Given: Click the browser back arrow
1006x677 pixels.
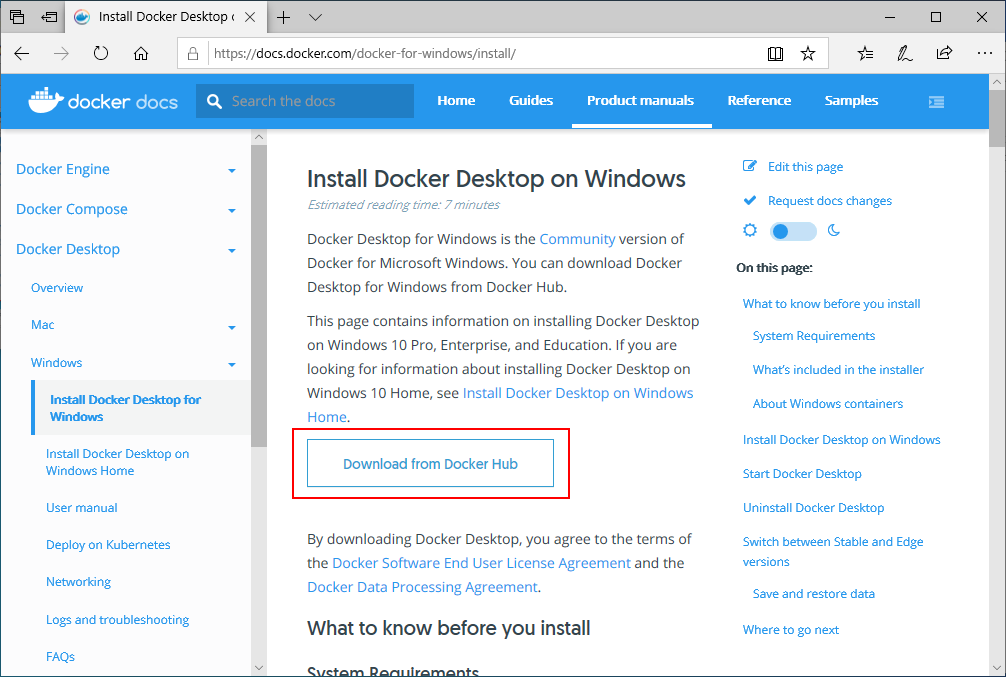Looking at the screenshot, I should (x=22, y=53).
